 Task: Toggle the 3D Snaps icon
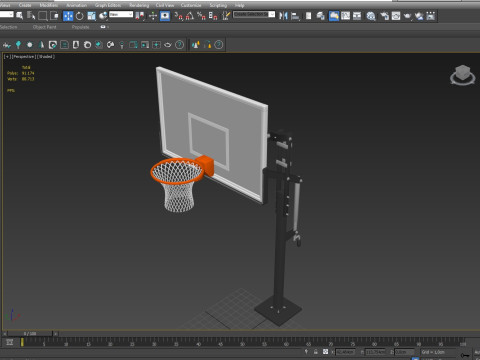click(x=179, y=16)
